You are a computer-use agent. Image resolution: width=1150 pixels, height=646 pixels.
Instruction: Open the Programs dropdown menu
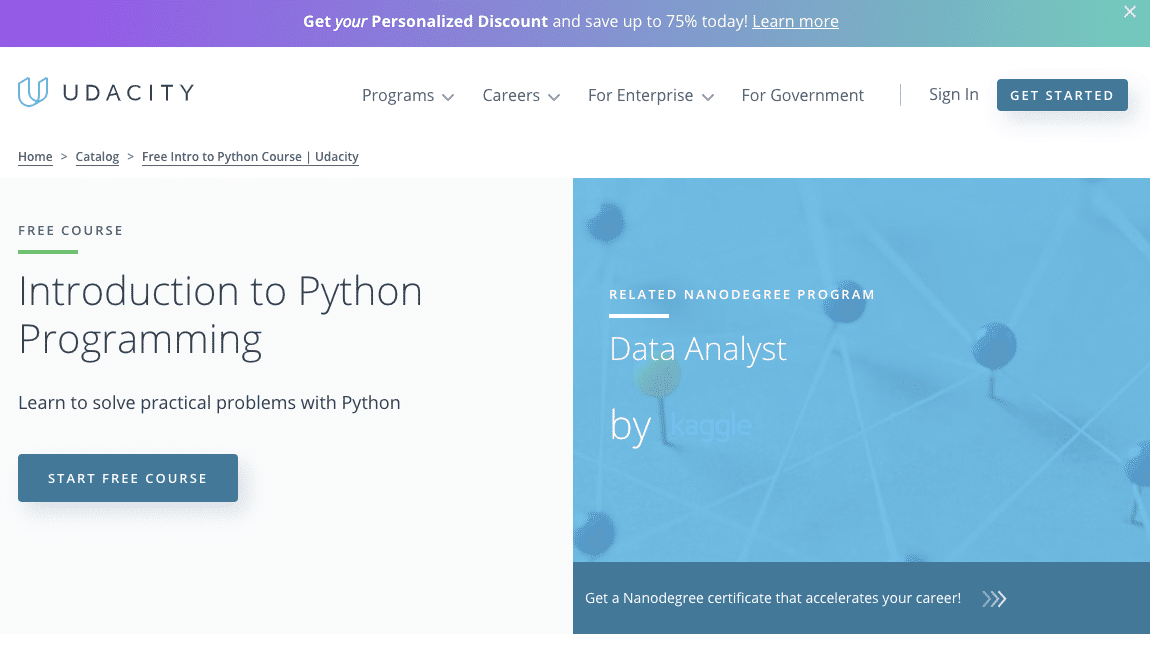pyautogui.click(x=407, y=95)
